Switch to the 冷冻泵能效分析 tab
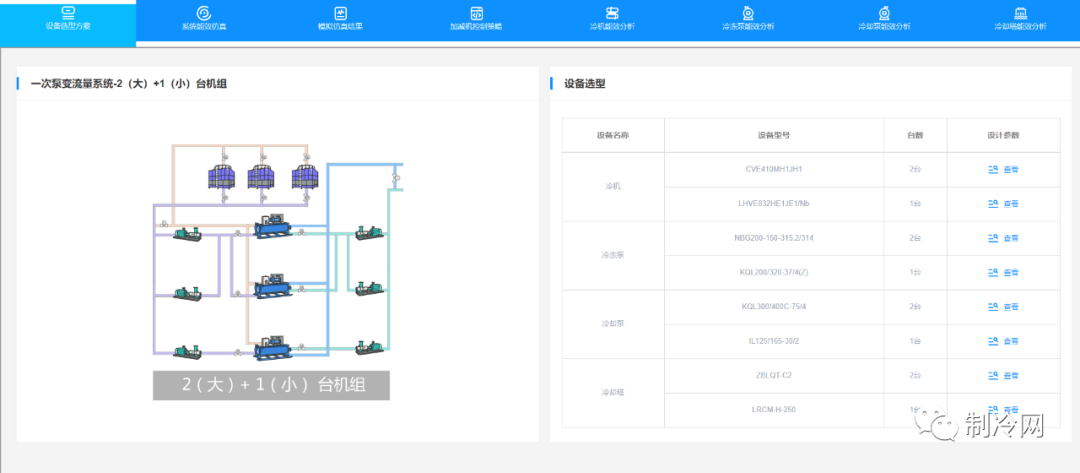 (747, 19)
